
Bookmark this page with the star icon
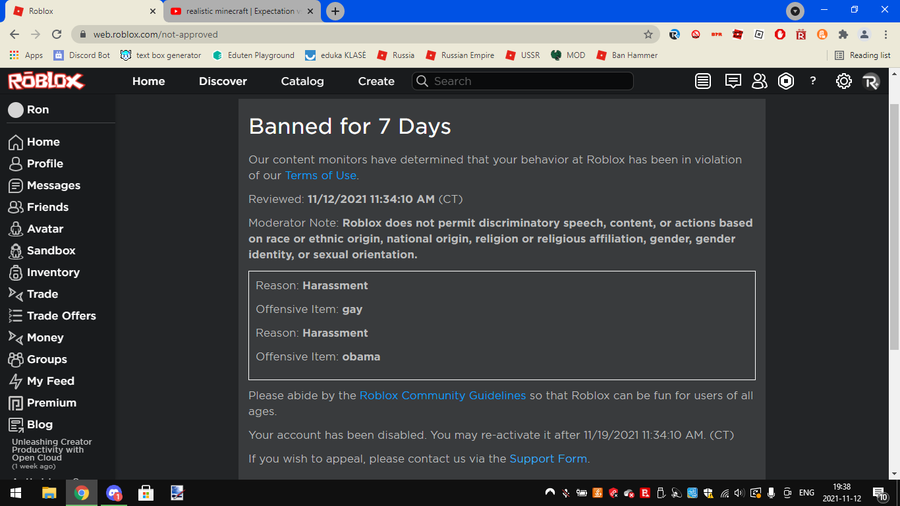[648, 34]
